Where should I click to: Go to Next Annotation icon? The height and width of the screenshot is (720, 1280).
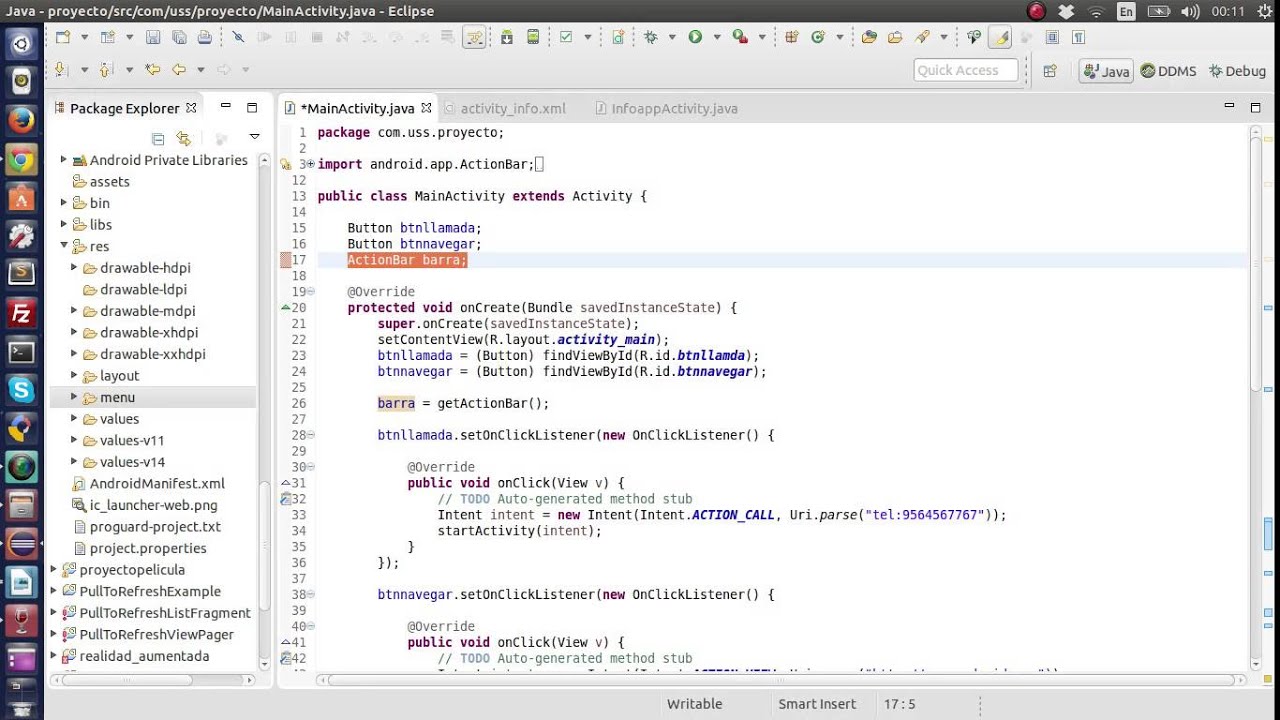[x=59, y=69]
